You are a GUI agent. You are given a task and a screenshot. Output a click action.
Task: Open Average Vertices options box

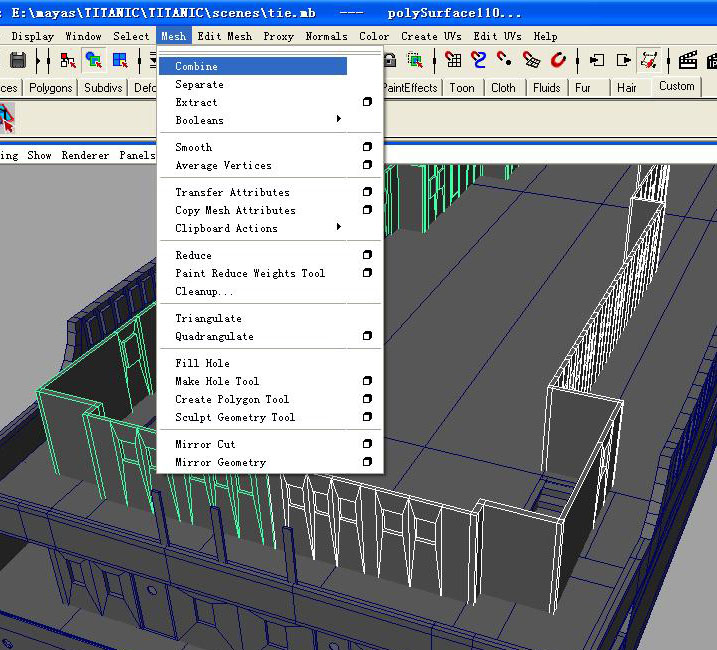click(367, 164)
